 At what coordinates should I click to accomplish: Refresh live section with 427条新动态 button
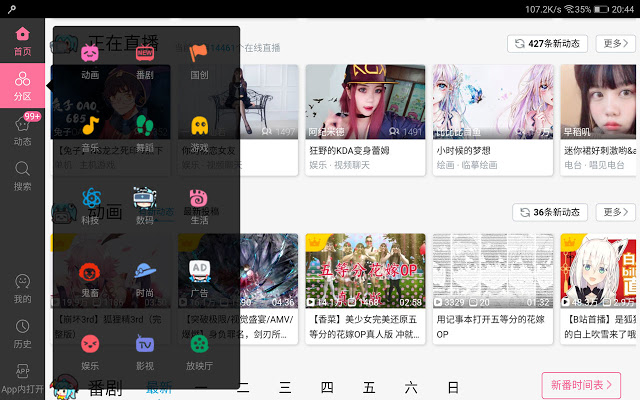point(547,44)
